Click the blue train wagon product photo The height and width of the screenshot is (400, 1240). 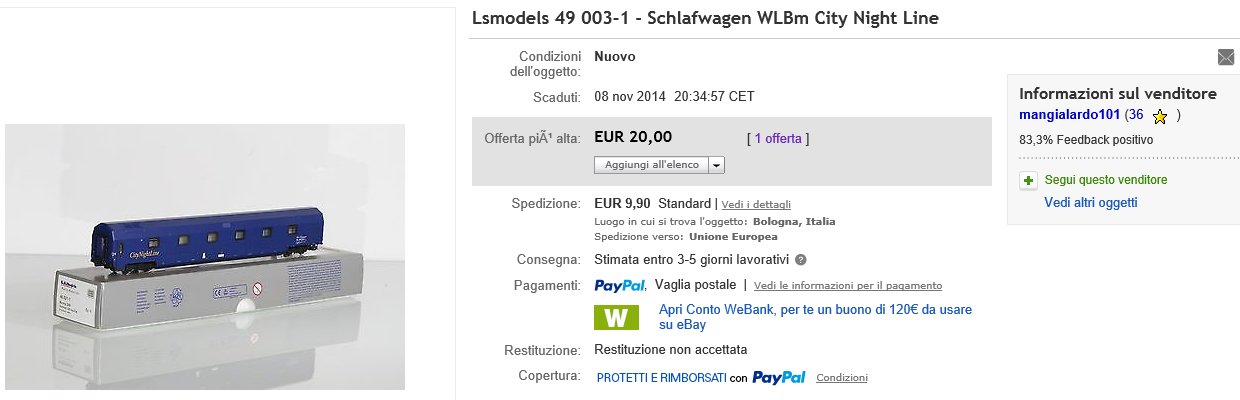205,256
